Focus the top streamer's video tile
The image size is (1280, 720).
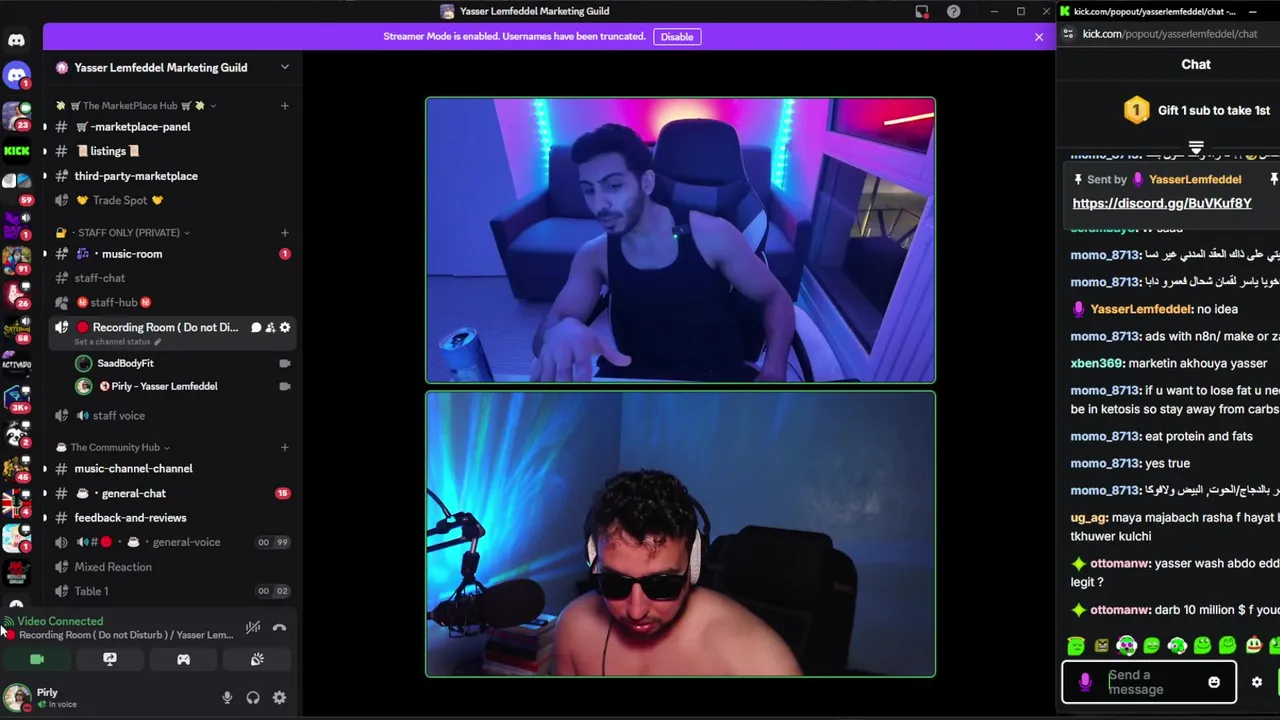pos(680,240)
